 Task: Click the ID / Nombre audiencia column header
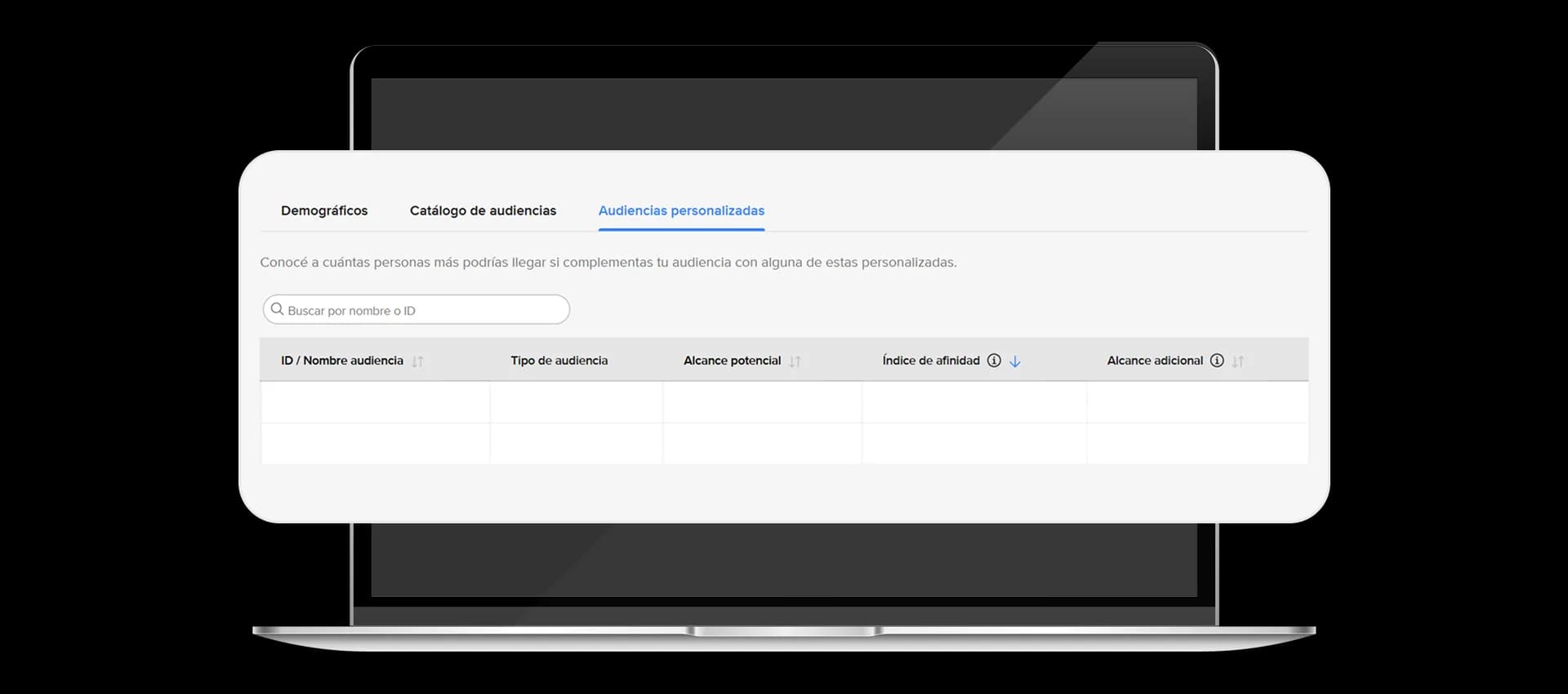click(x=342, y=360)
